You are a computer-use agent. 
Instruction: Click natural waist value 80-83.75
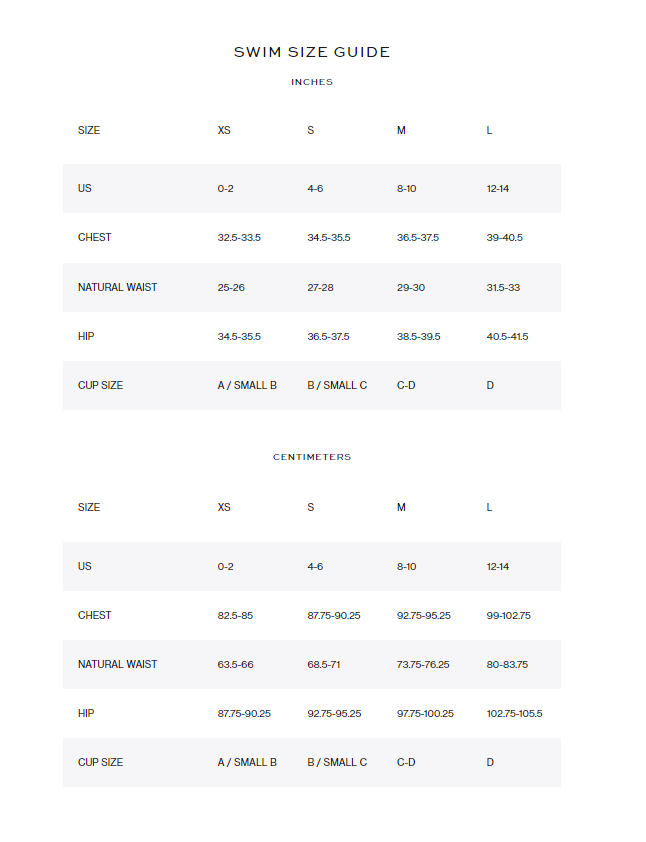(x=507, y=664)
